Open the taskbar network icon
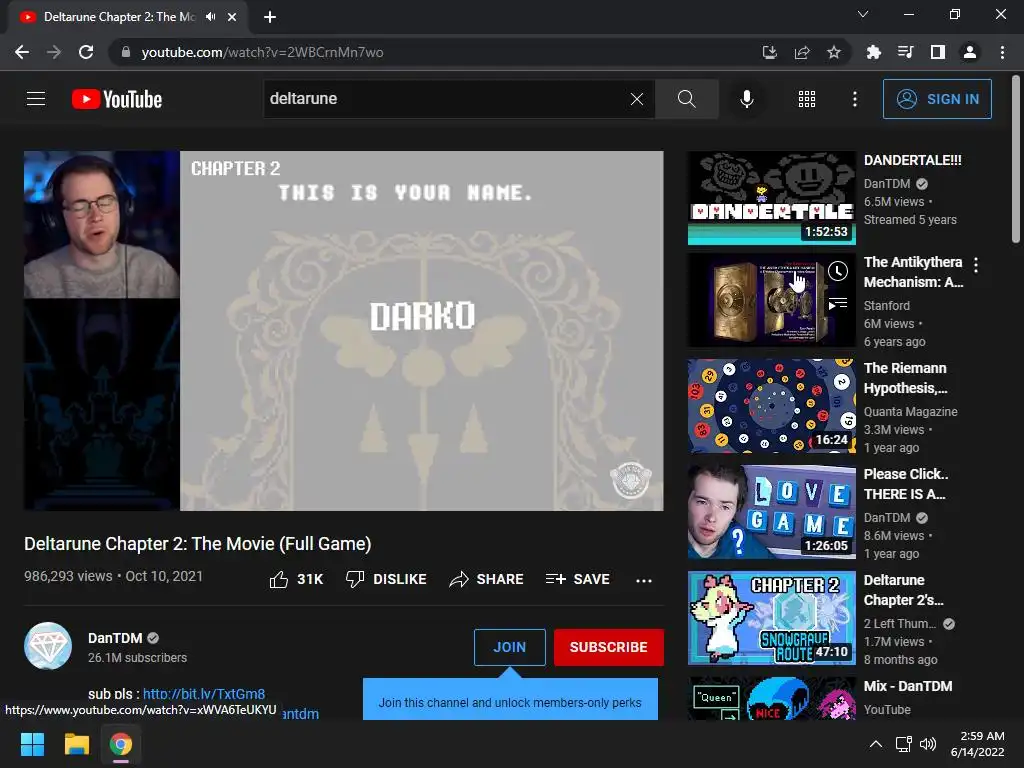The width and height of the screenshot is (1024, 768). tap(904, 744)
